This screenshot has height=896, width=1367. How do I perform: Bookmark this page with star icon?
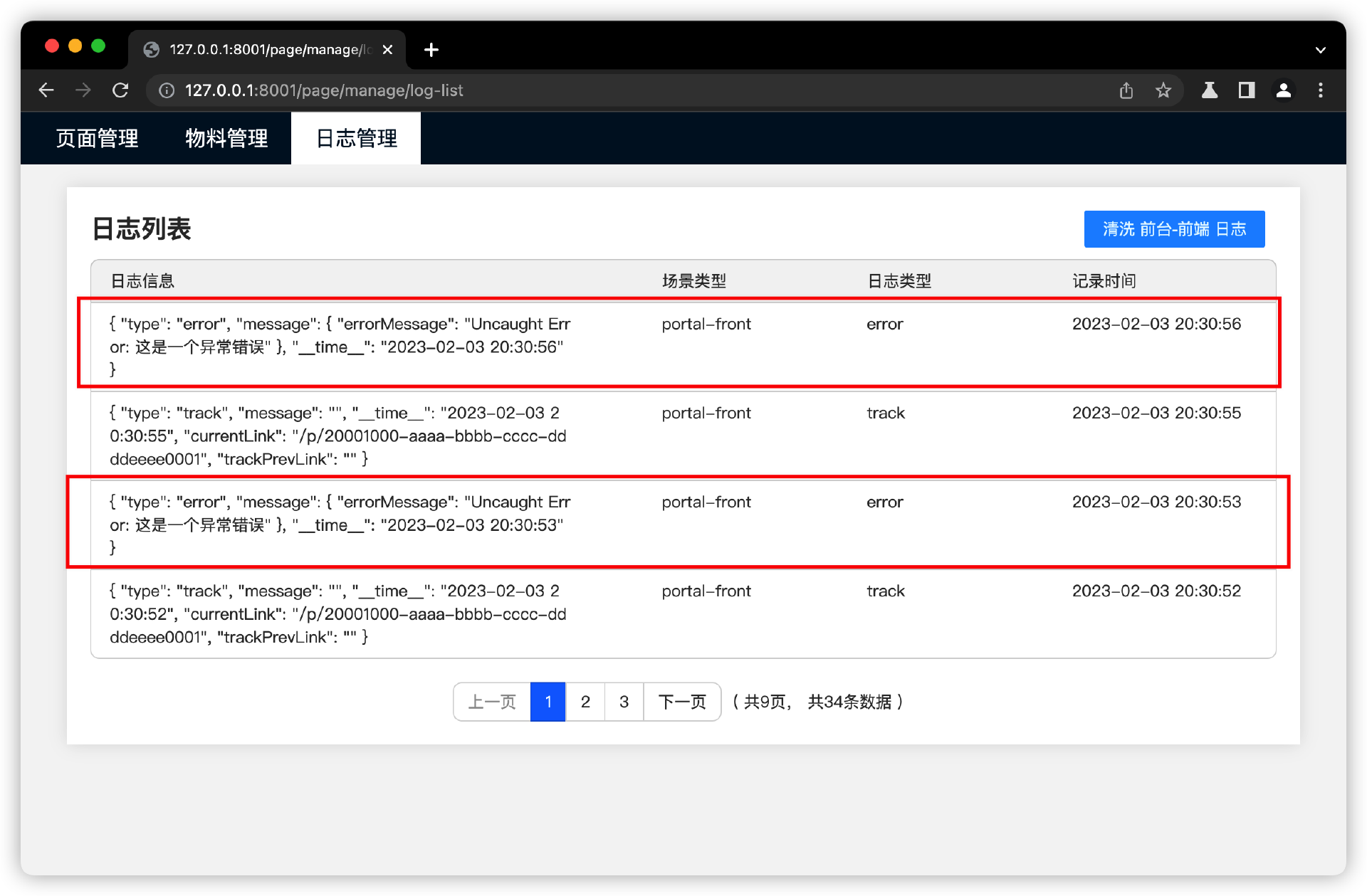(1163, 90)
